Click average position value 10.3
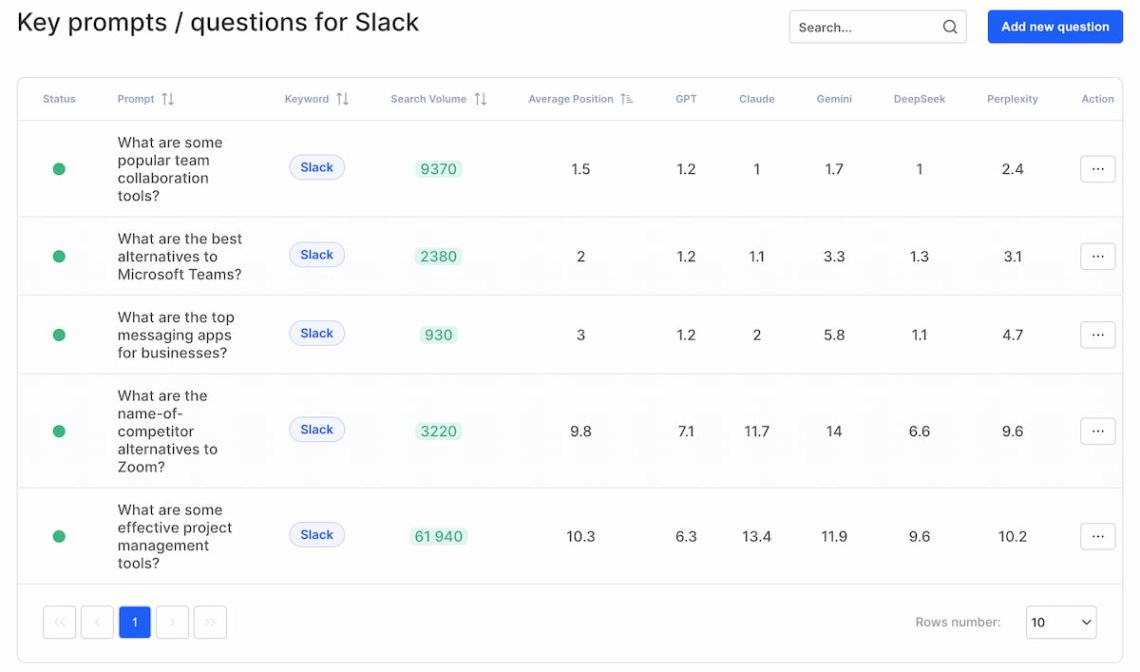The width and height of the screenshot is (1140, 672). (580, 536)
